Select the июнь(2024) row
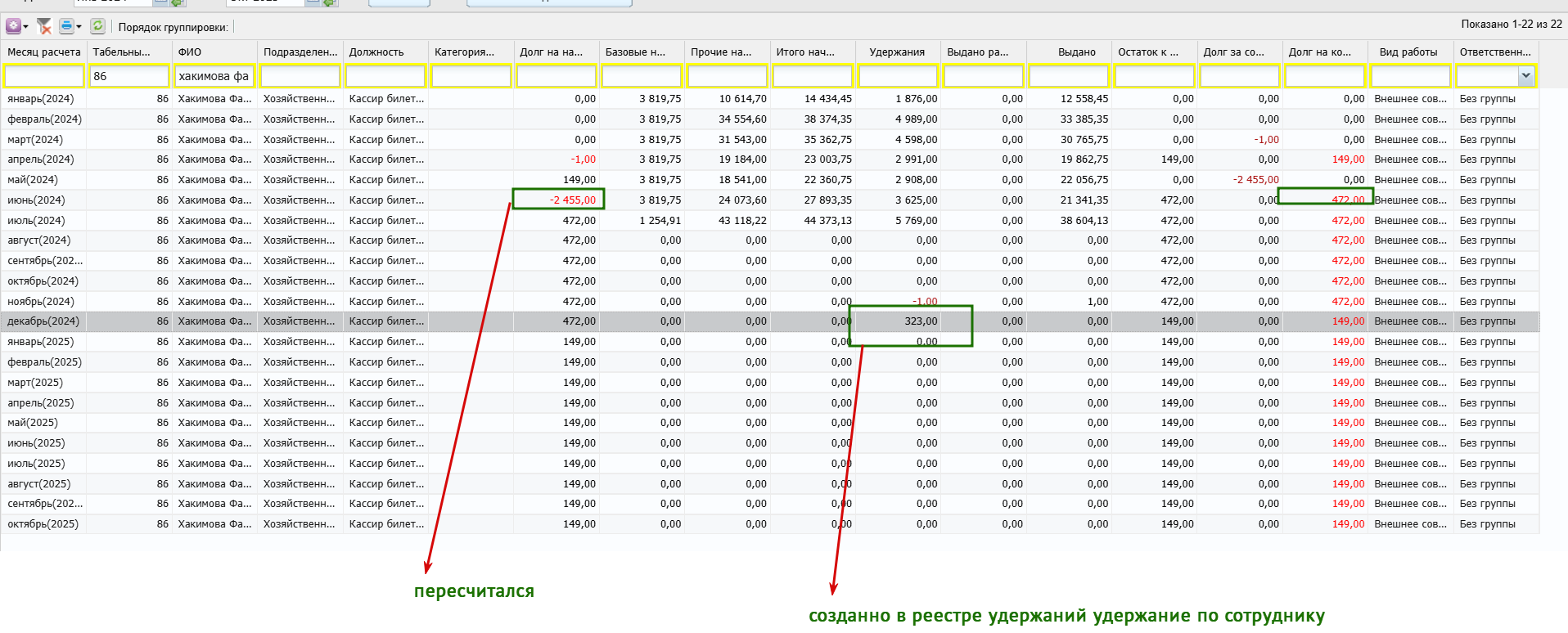The image size is (1568, 633). pyautogui.click(x=770, y=200)
